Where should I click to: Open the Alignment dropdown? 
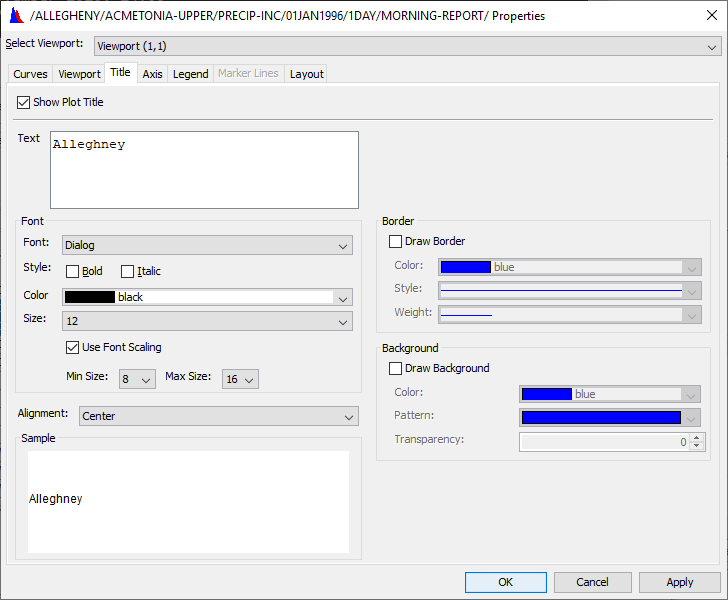pos(217,416)
